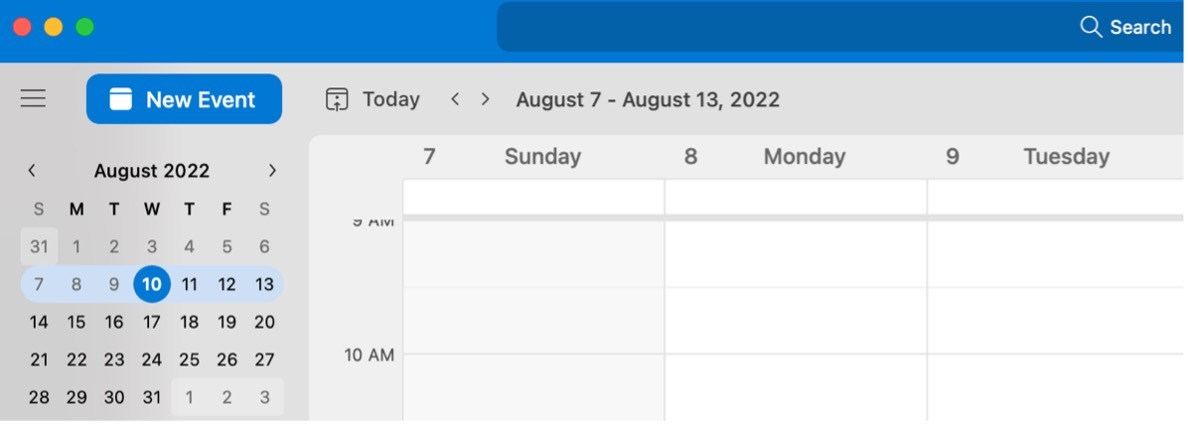Click the 10 AM slot on Monday

(796, 387)
